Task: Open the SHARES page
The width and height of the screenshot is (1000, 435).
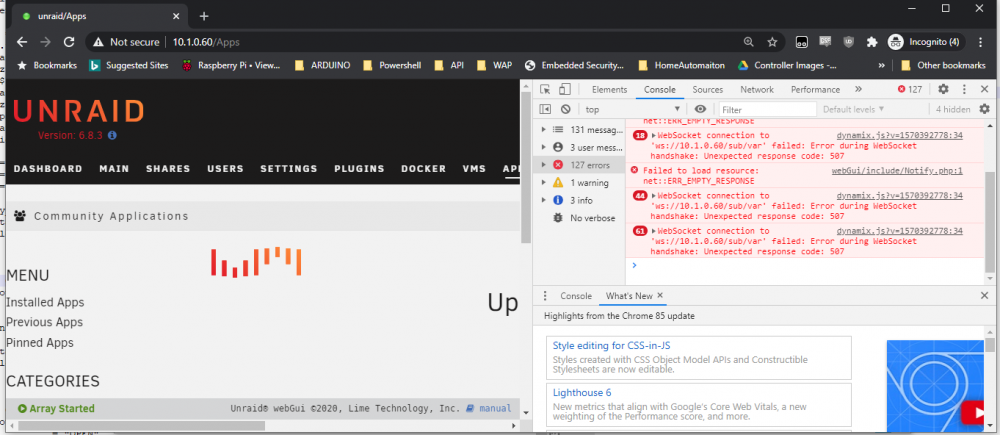Action: [168, 169]
